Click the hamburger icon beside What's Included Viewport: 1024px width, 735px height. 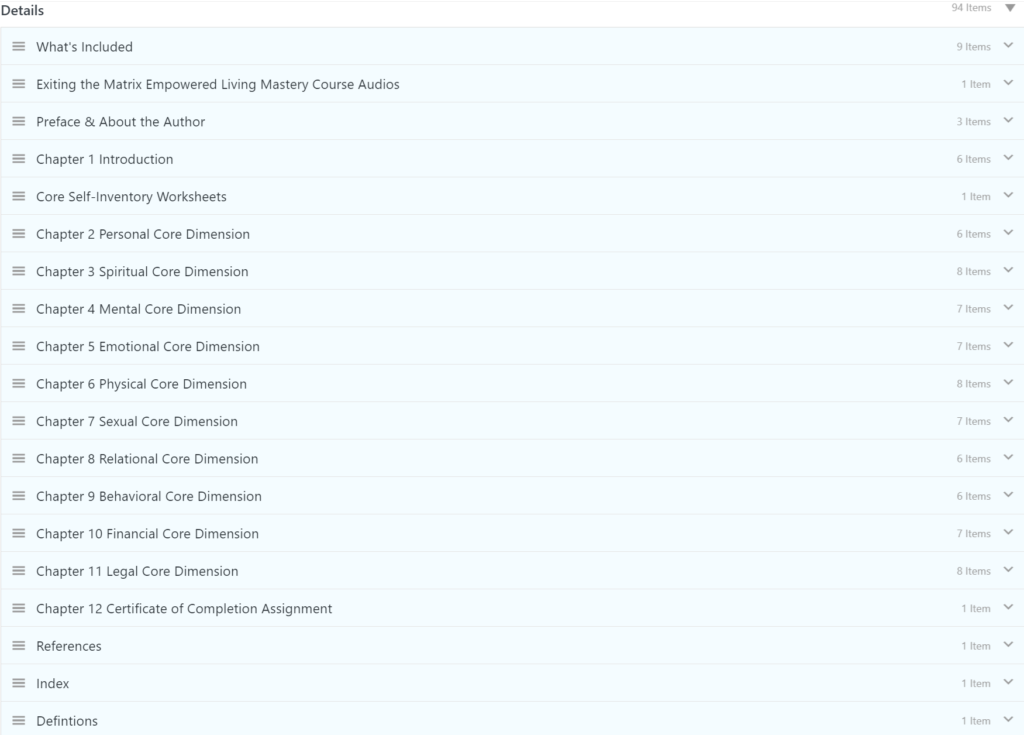[19, 47]
